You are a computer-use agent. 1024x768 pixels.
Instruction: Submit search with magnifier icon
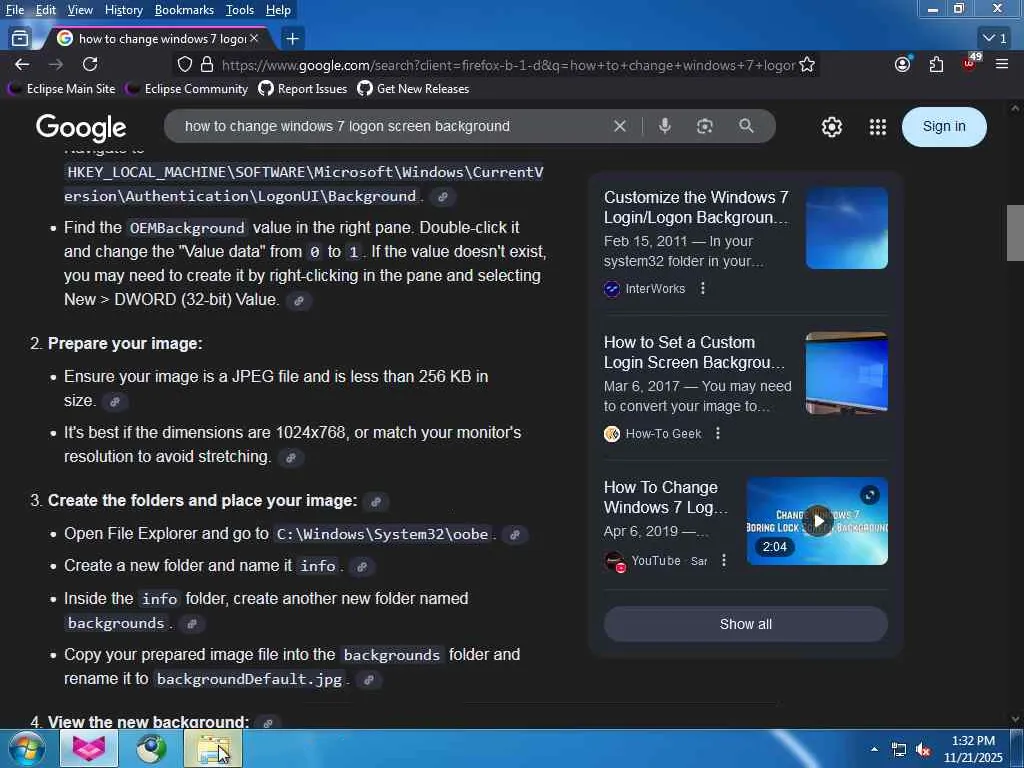tap(746, 126)
